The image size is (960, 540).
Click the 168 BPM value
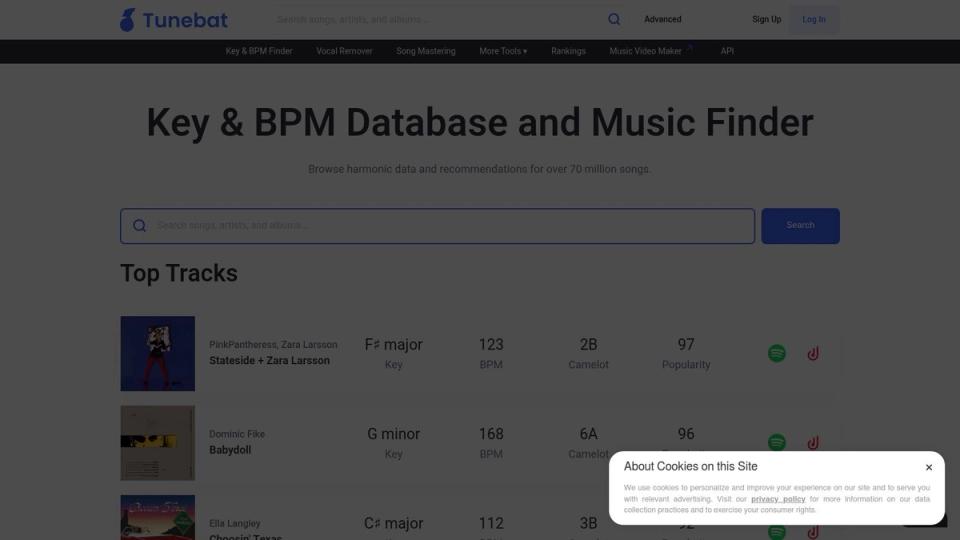point(491,434)
